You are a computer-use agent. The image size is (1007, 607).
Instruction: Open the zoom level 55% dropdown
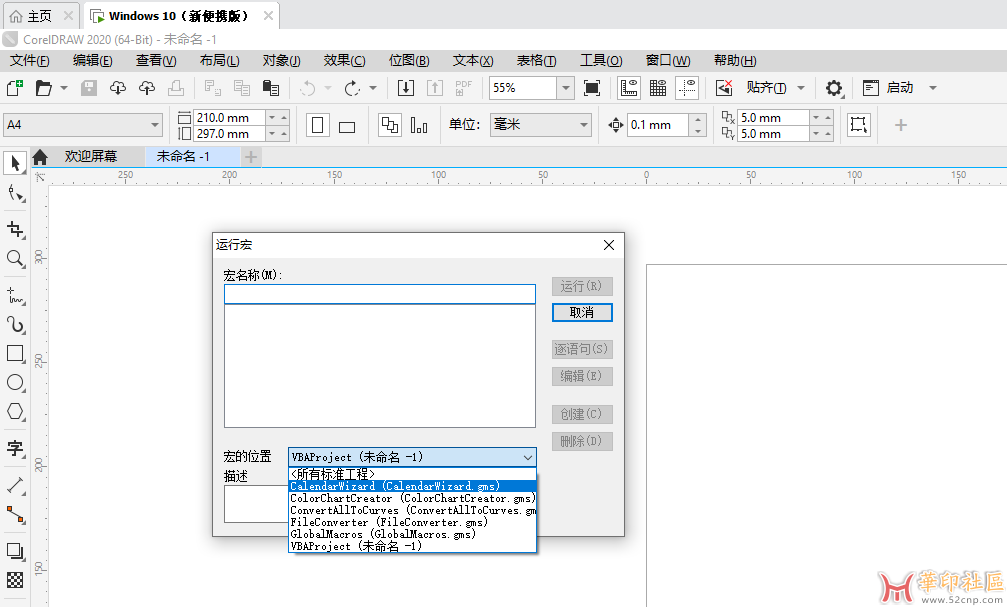(x=565, y=88)
